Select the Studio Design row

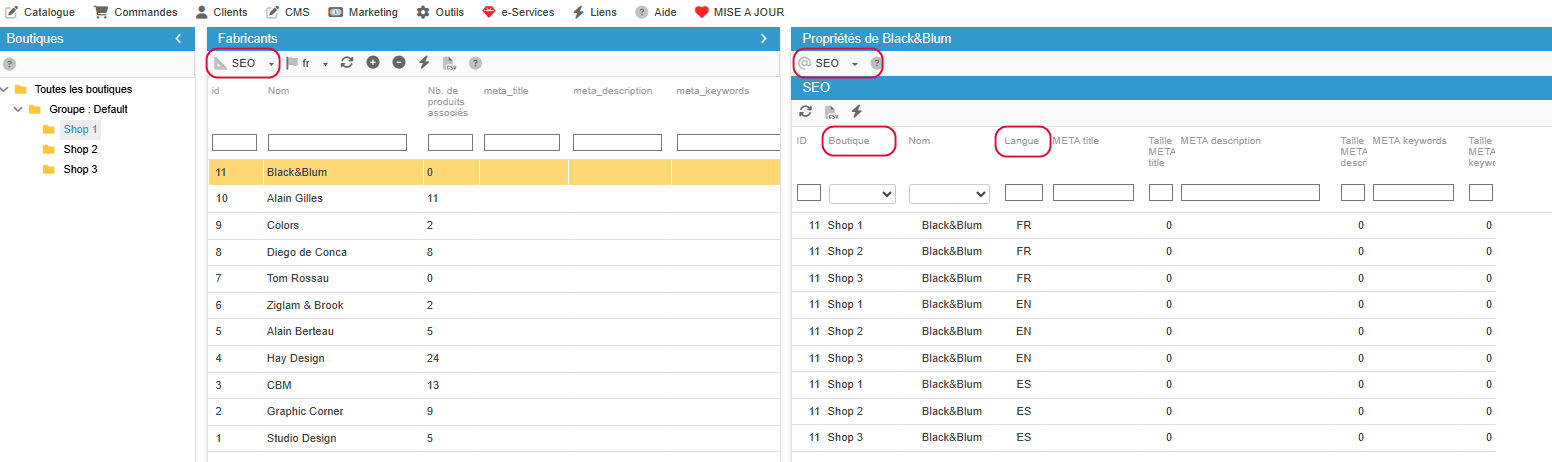point(494,438)
